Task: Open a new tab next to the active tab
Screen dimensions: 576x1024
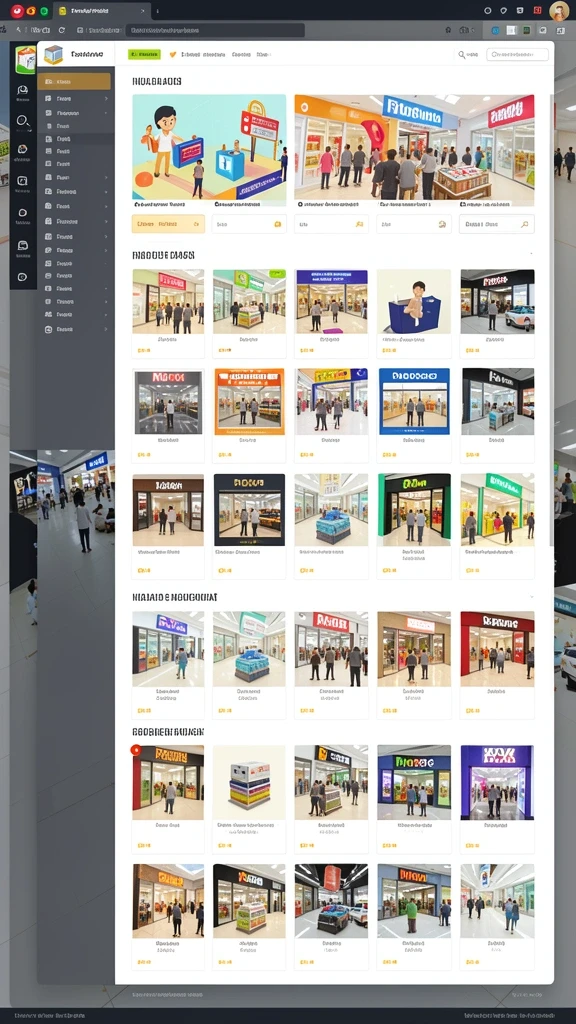Action: point(157,11)
